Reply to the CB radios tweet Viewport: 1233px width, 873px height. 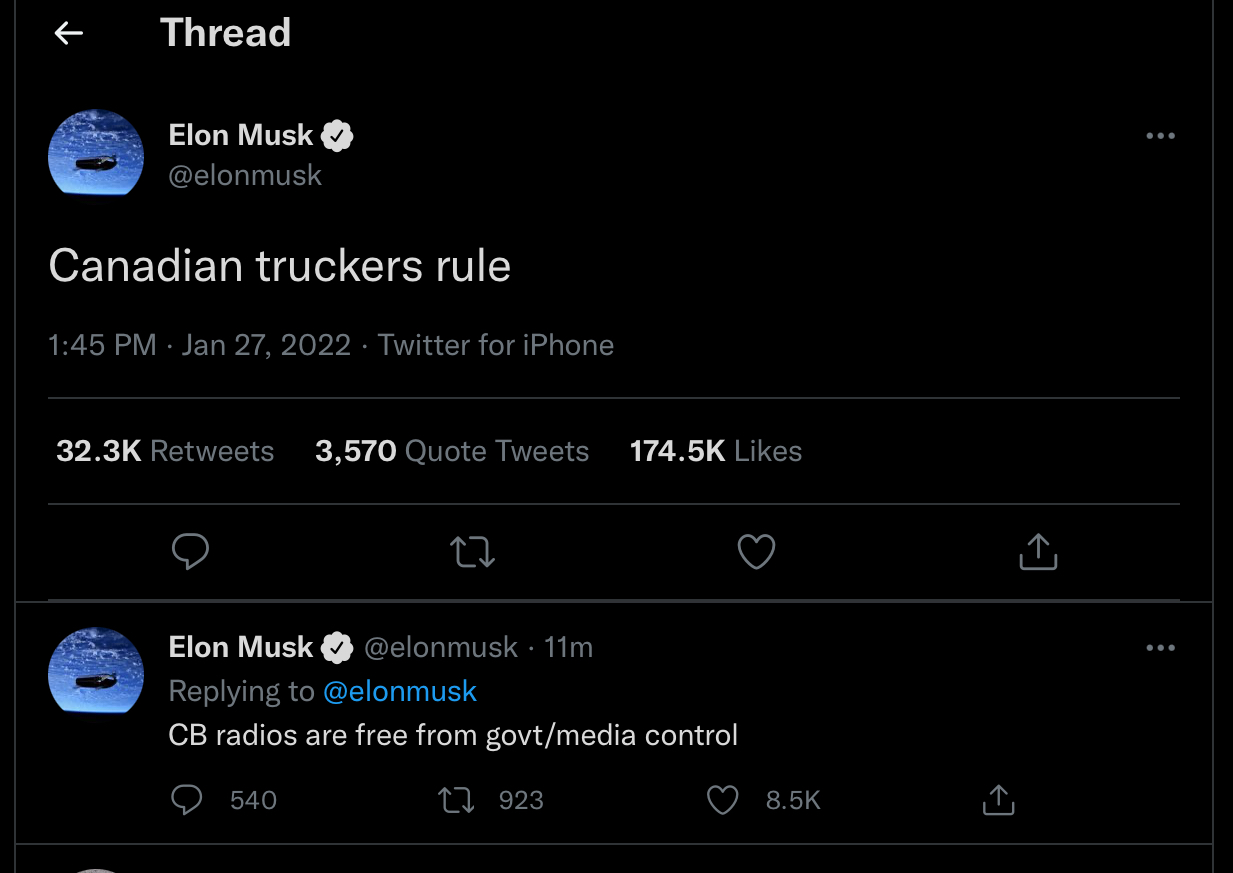point(187,800)
